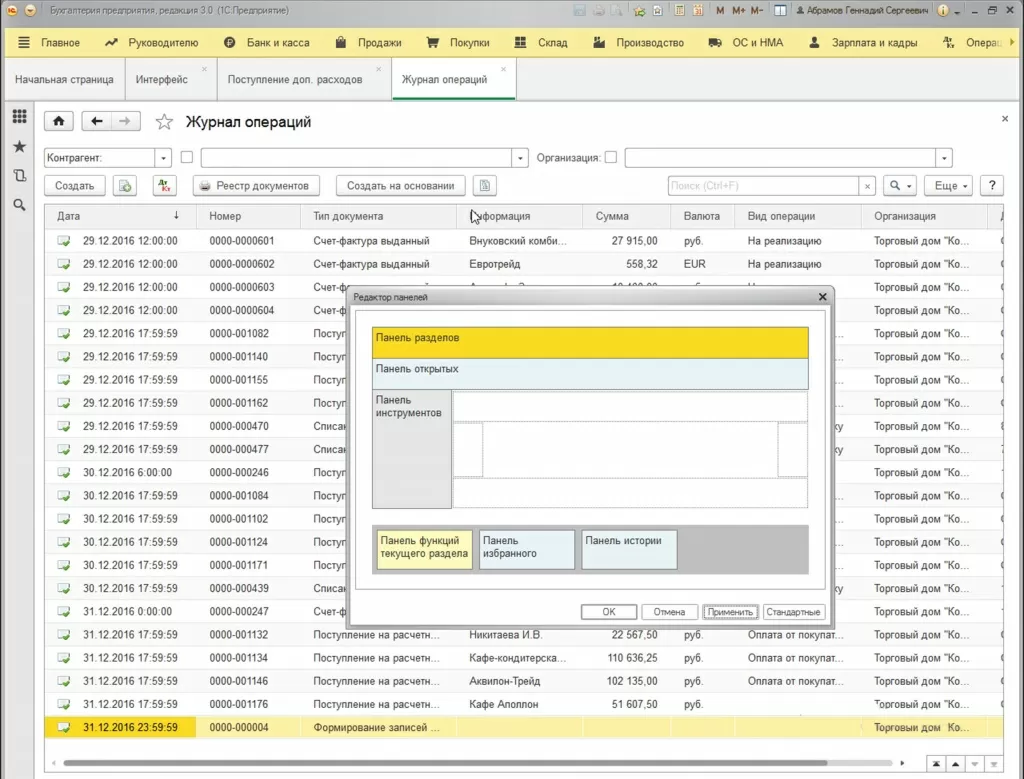Click the Стандартные button in panel editor
1024x779 pixels.
pyautogui.click(x=793, y=612)
